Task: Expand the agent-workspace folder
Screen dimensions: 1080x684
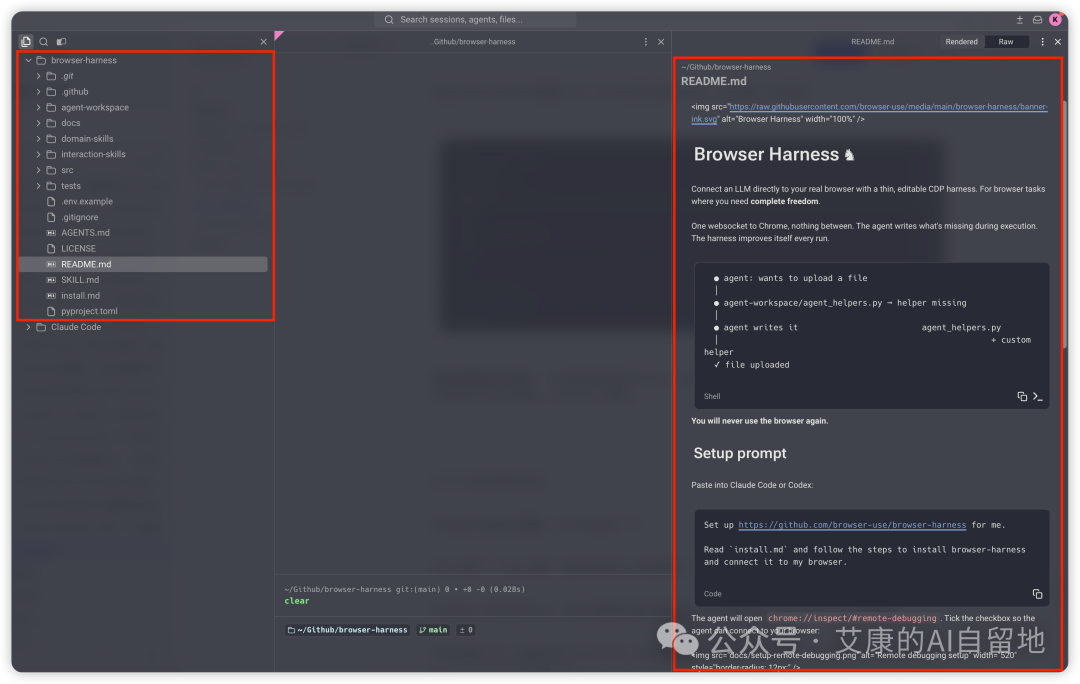Action: tap(39, 107)
